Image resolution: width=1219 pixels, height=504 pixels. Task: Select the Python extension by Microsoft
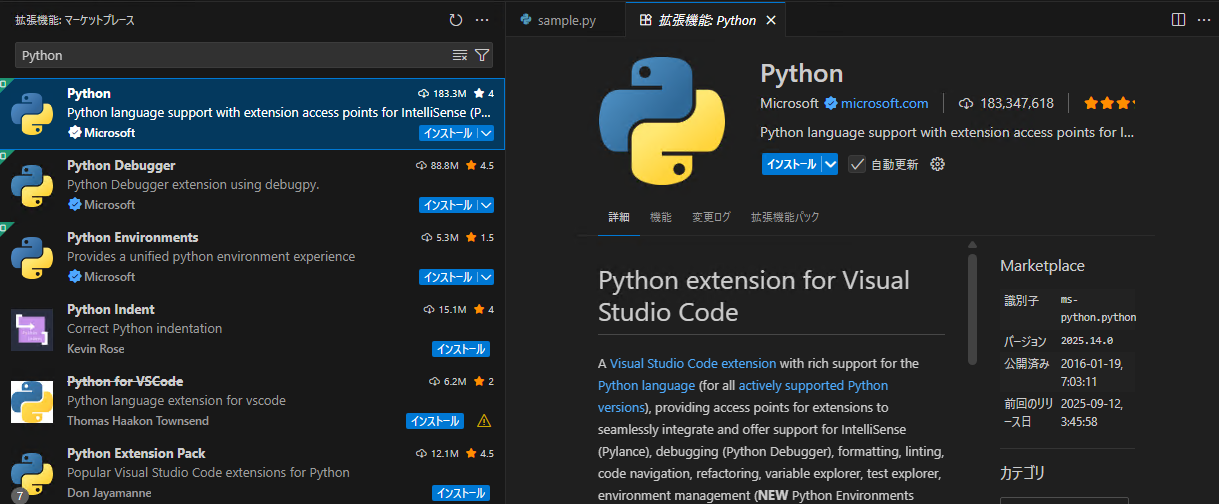[x=252, y=114]
